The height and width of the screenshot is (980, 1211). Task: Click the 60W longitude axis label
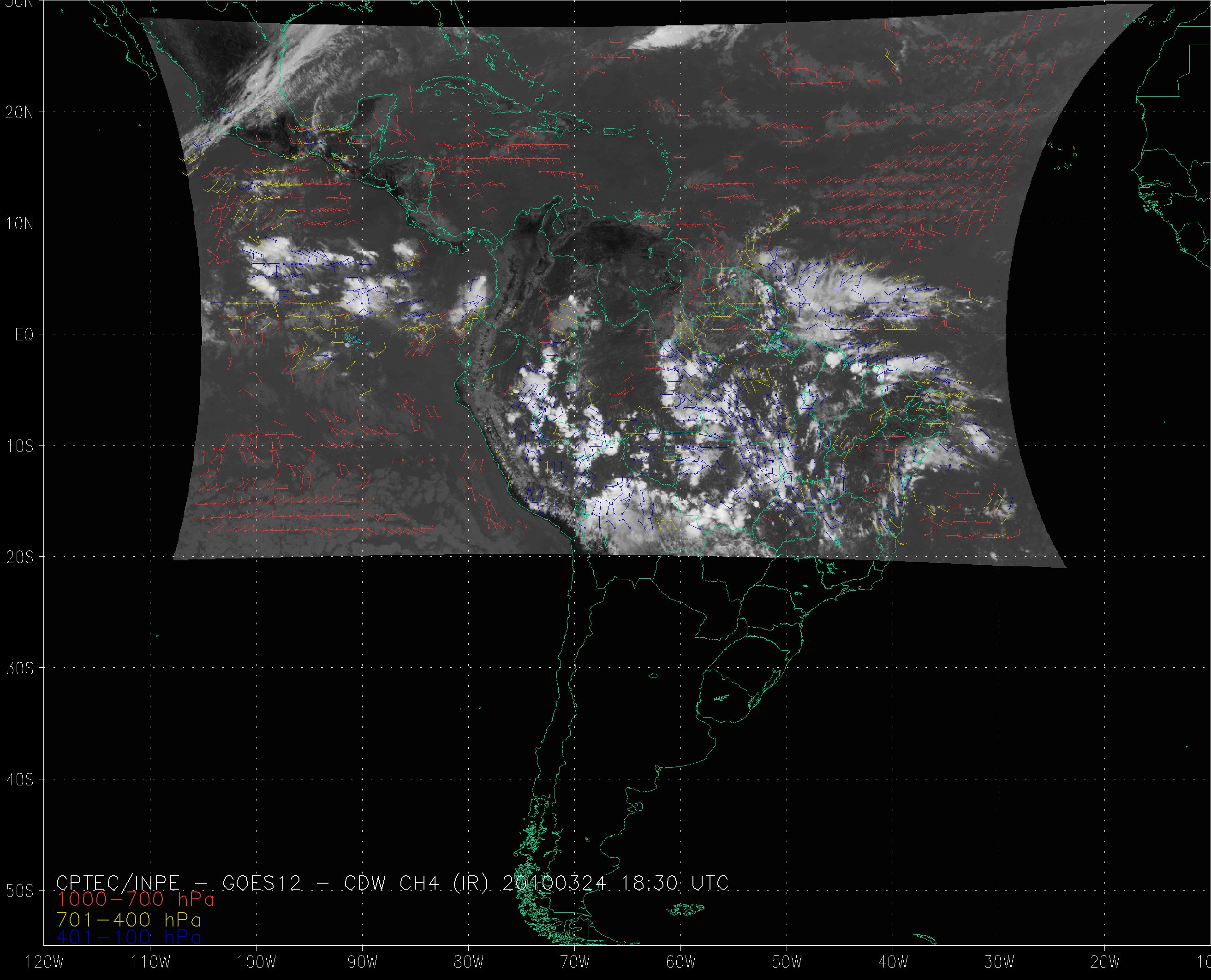(x=681, y=962)
